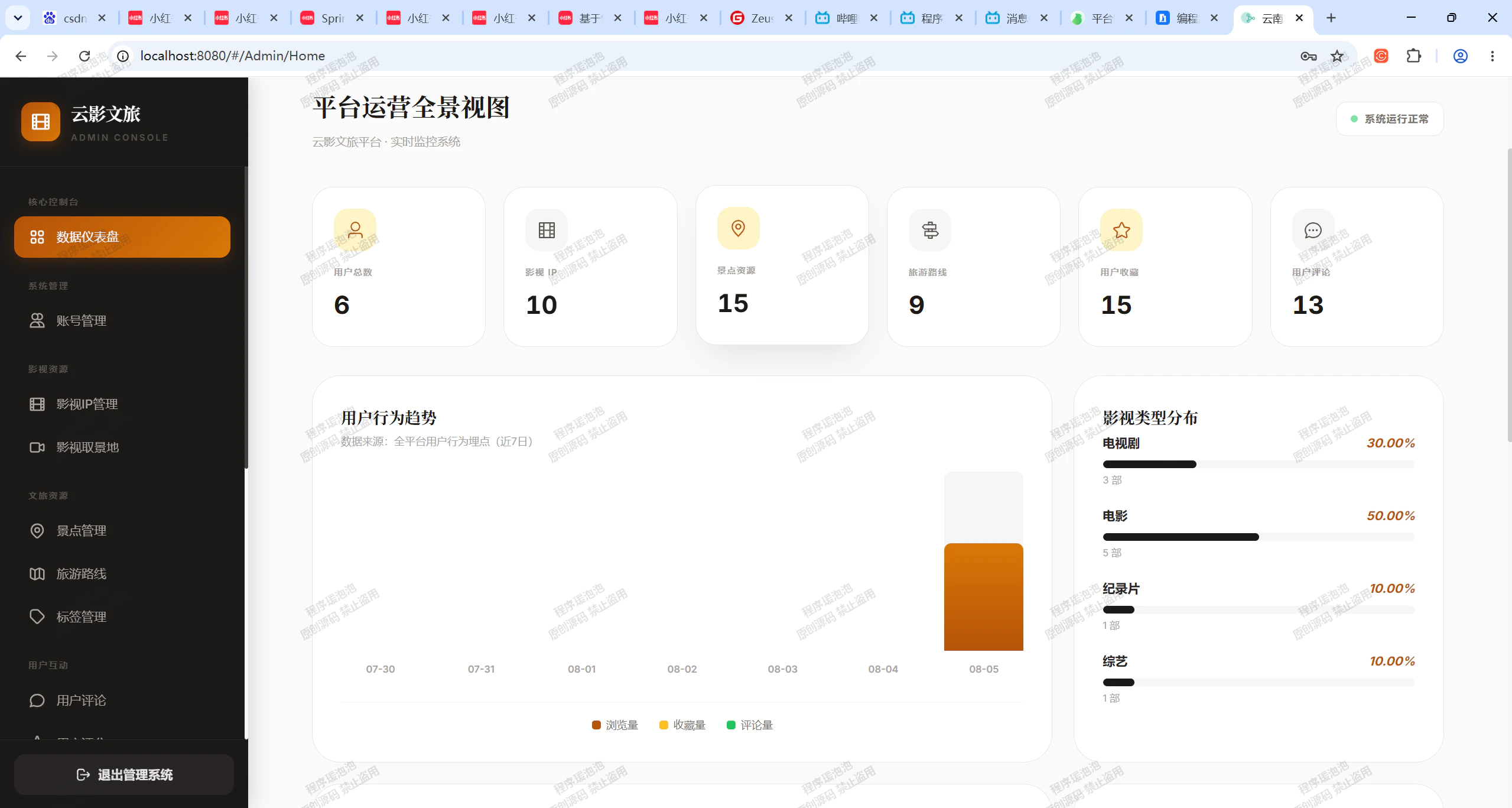
Task: Open the 数据仪表盘 dashboard menu item
Action: pyautogui.click(x=122, y=237)
